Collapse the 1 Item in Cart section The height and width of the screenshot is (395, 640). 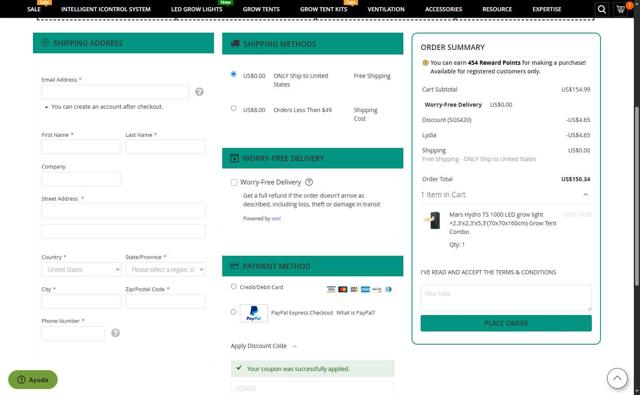(586, 195)
